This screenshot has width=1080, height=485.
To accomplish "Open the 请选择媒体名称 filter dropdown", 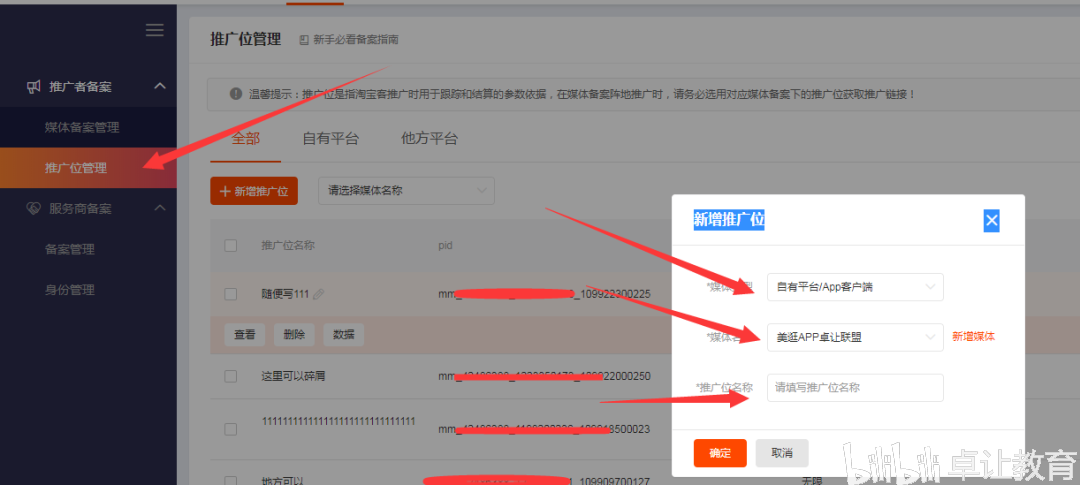I will 406,191.
